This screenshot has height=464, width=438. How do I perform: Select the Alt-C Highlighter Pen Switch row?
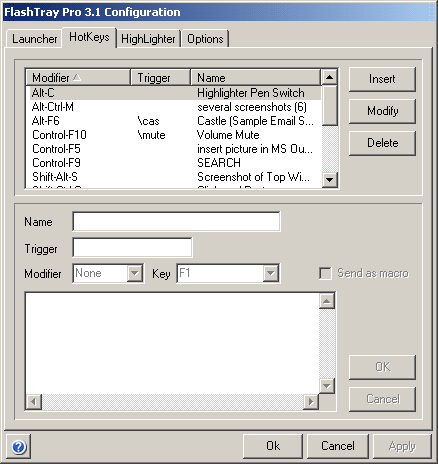point(174,93)
